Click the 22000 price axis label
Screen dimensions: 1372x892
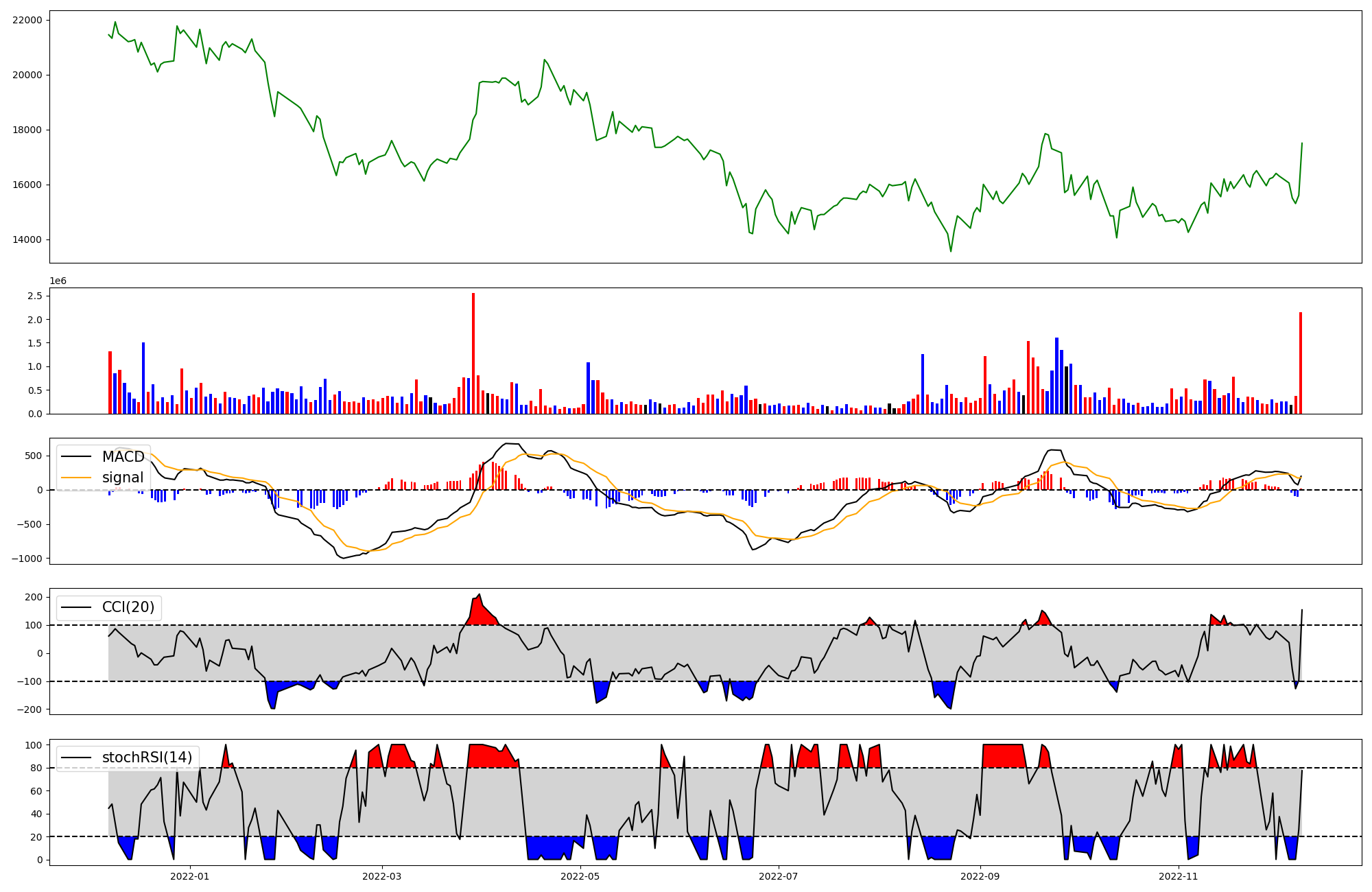27,20
